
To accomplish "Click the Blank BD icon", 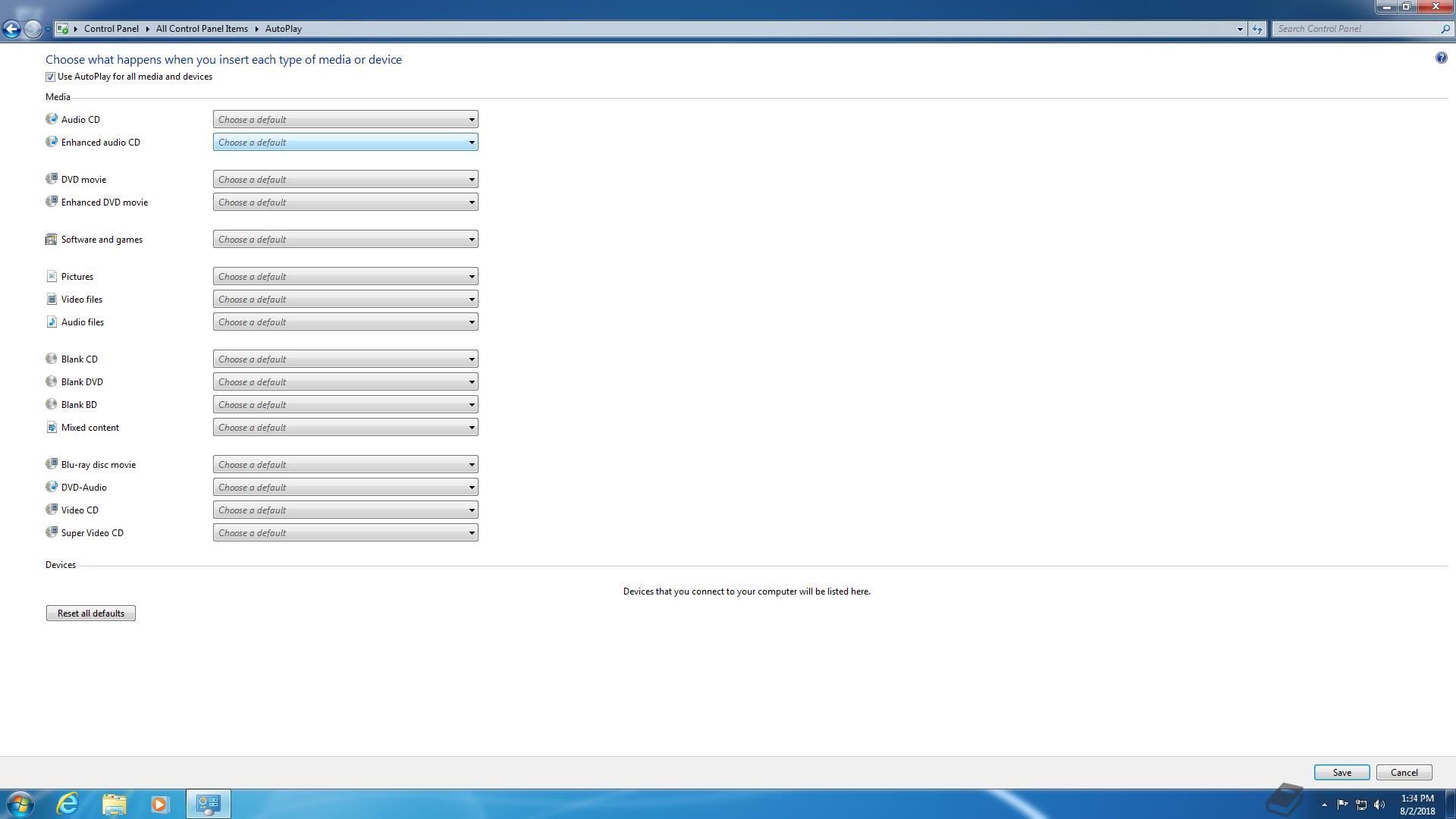I will click(x=52, y=404).
